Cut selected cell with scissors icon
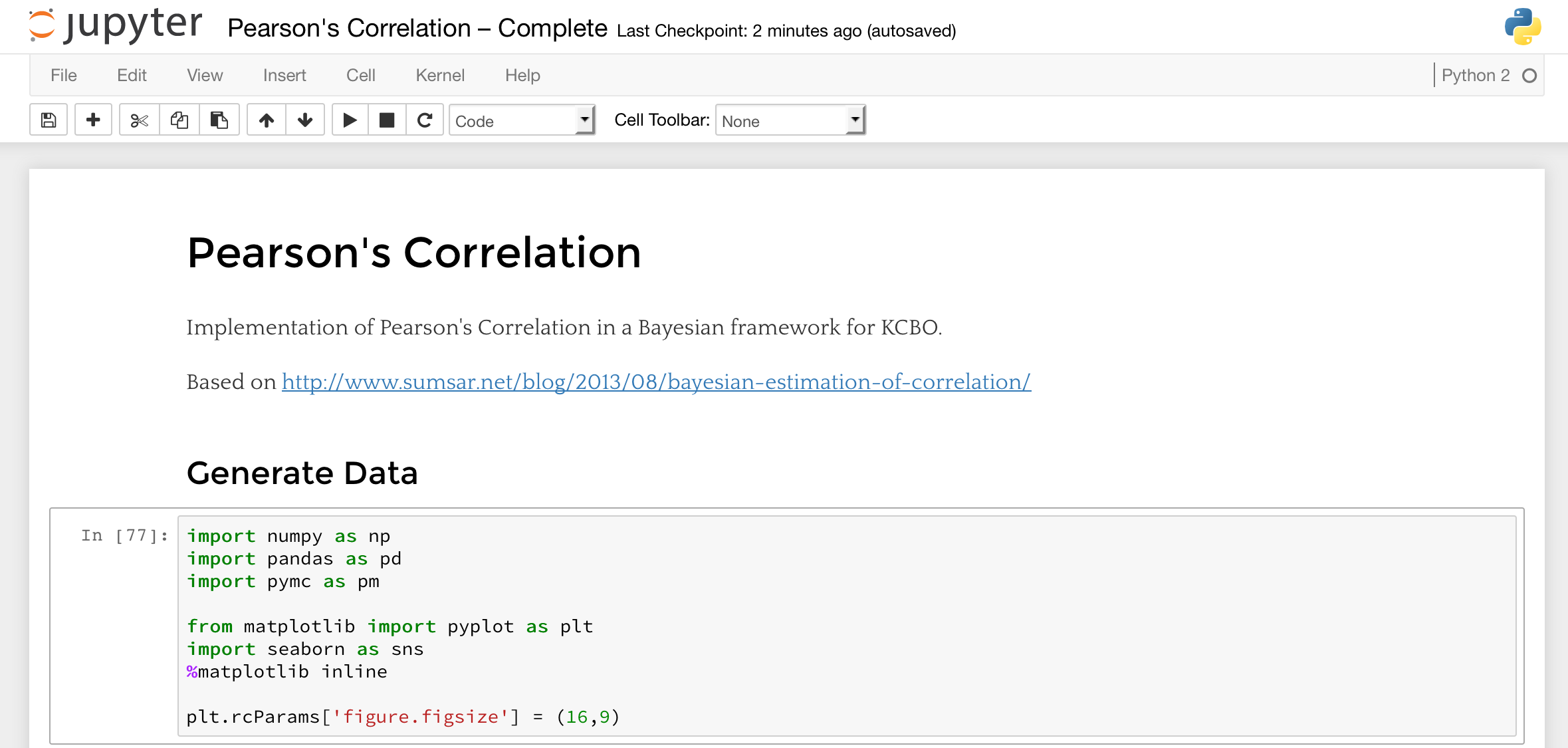 click(x=139, y=120)
